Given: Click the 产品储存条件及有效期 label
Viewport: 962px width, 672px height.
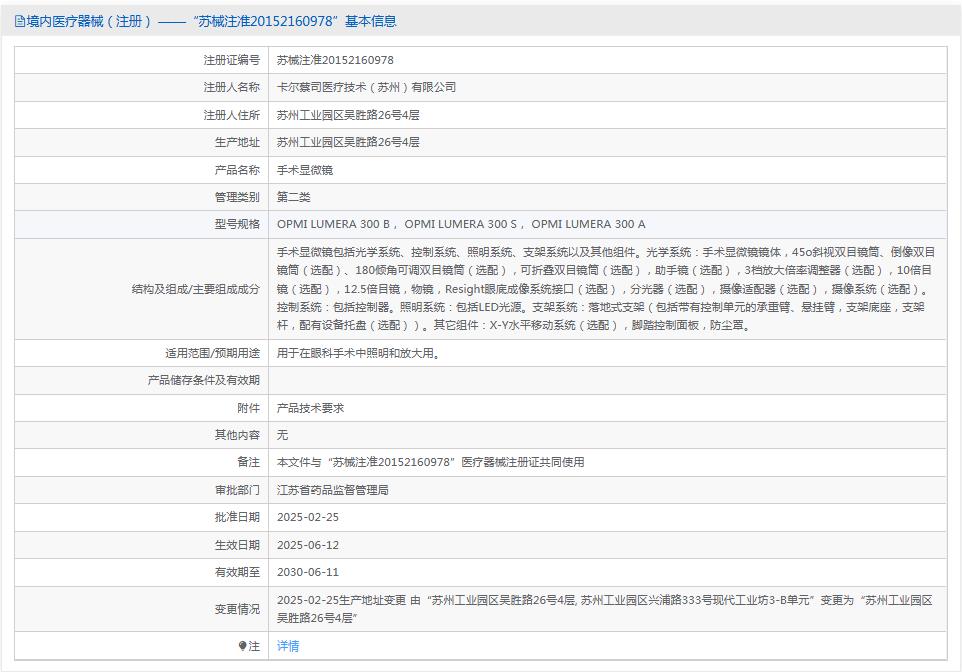Looking at the screenshot, I should tap(204, 380).
